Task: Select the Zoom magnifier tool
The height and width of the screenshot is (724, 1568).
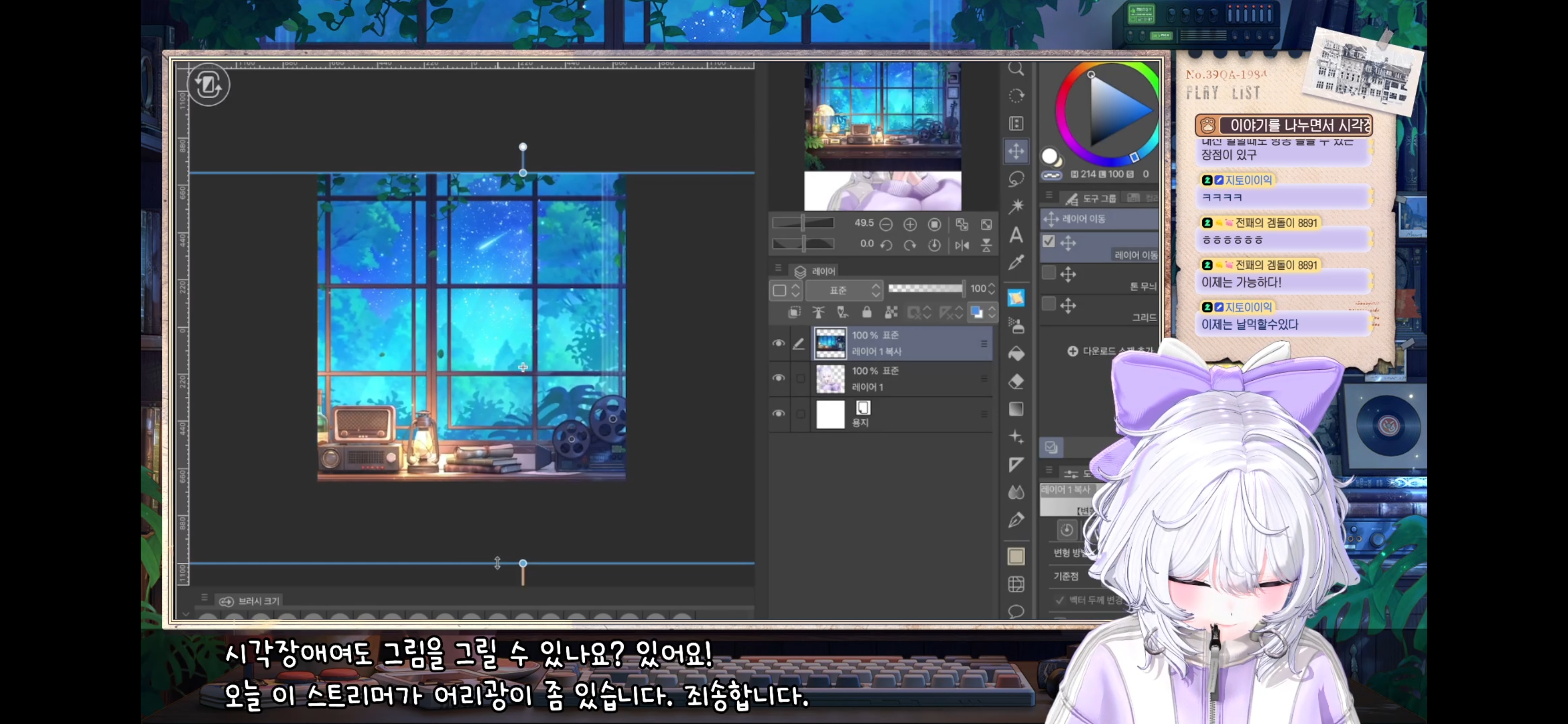Action: [1016, 69]
